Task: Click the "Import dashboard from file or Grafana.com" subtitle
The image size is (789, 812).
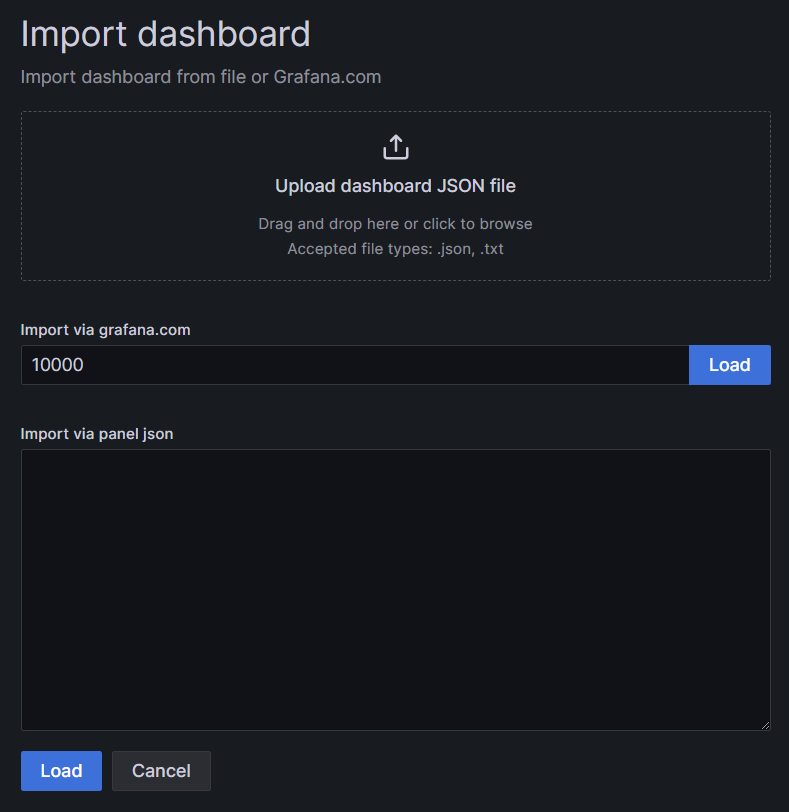Action: tap(200, 77)
